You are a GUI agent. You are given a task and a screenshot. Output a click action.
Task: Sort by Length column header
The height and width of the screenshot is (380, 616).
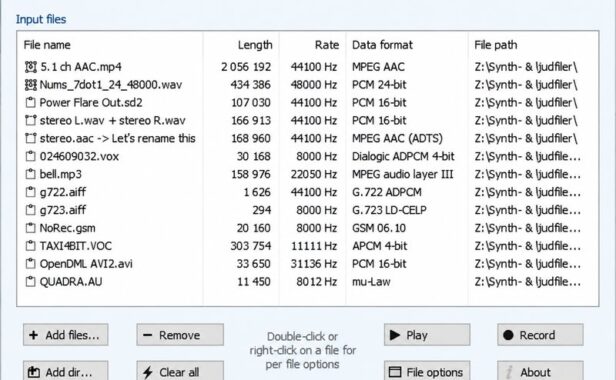[x=255, y=45]
